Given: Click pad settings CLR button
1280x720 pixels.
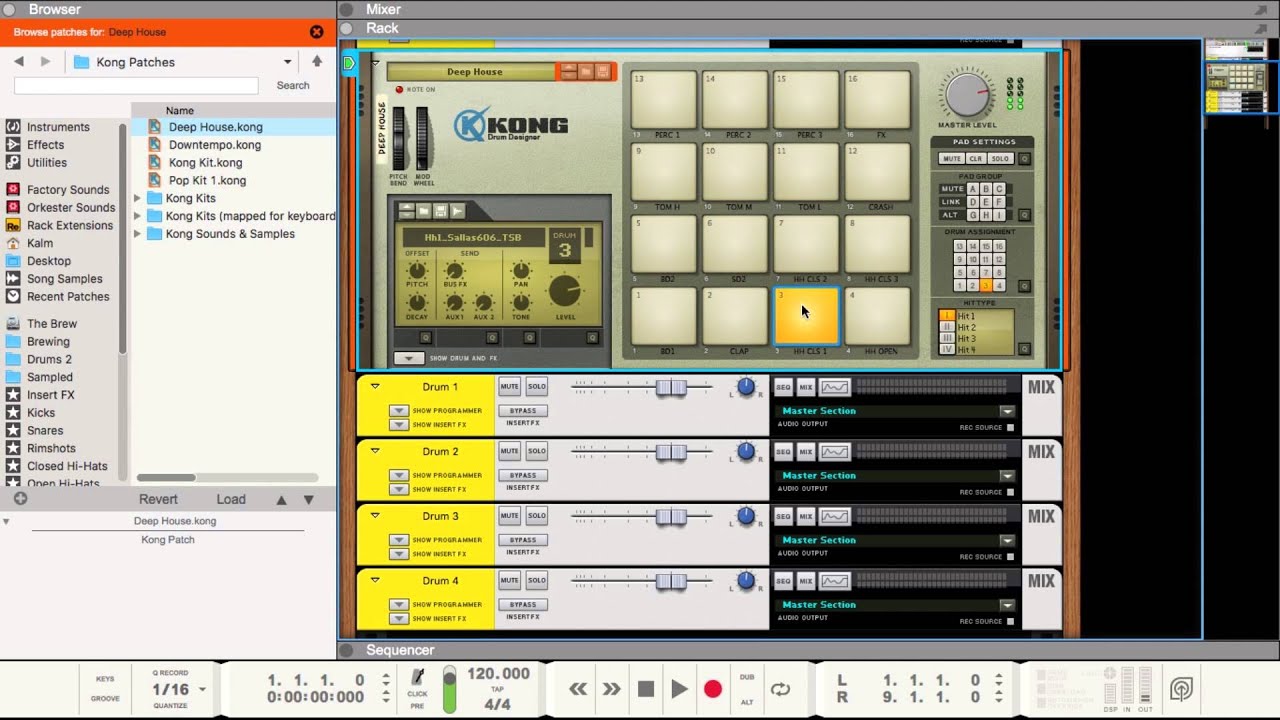Looking at the screenshot, I should click(x=976, y=159).
